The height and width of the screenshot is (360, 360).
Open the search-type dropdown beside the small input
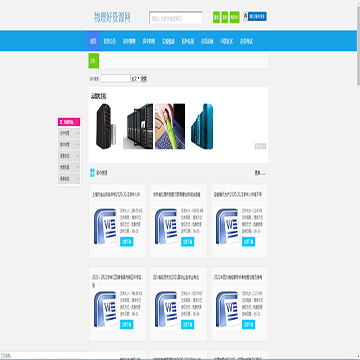coord(135,79)
